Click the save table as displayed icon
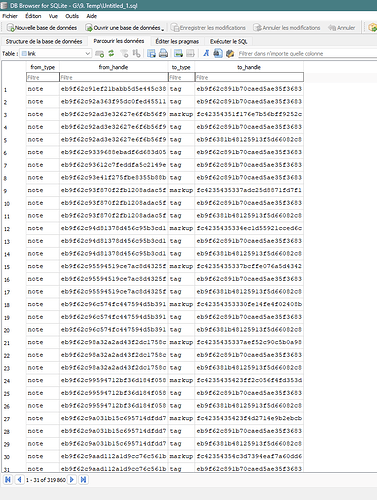The height and width of the screenshot is (500, 377). [151, 53]
